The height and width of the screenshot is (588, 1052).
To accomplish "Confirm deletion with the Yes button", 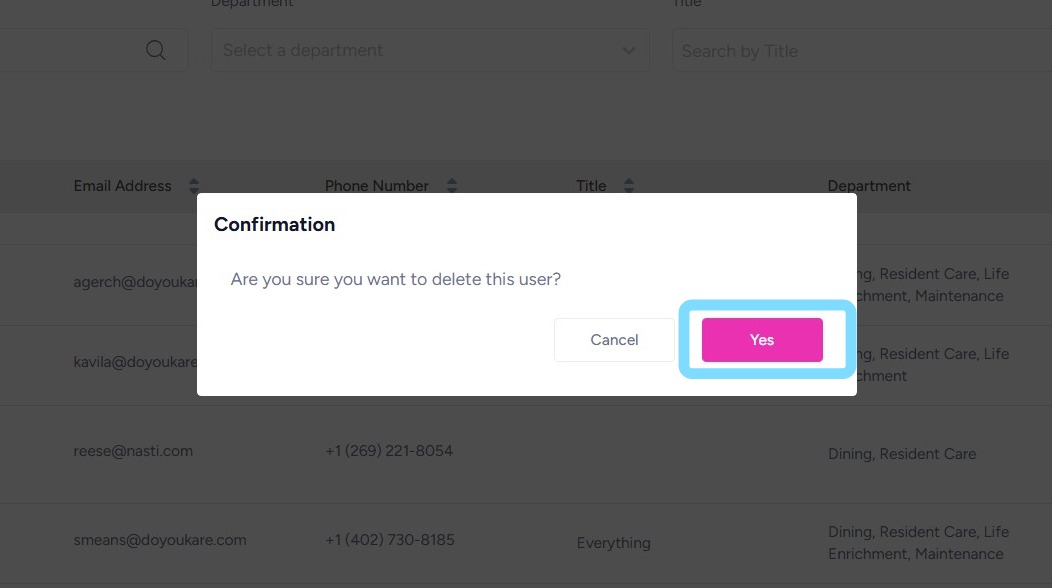I will click(762, 340).
